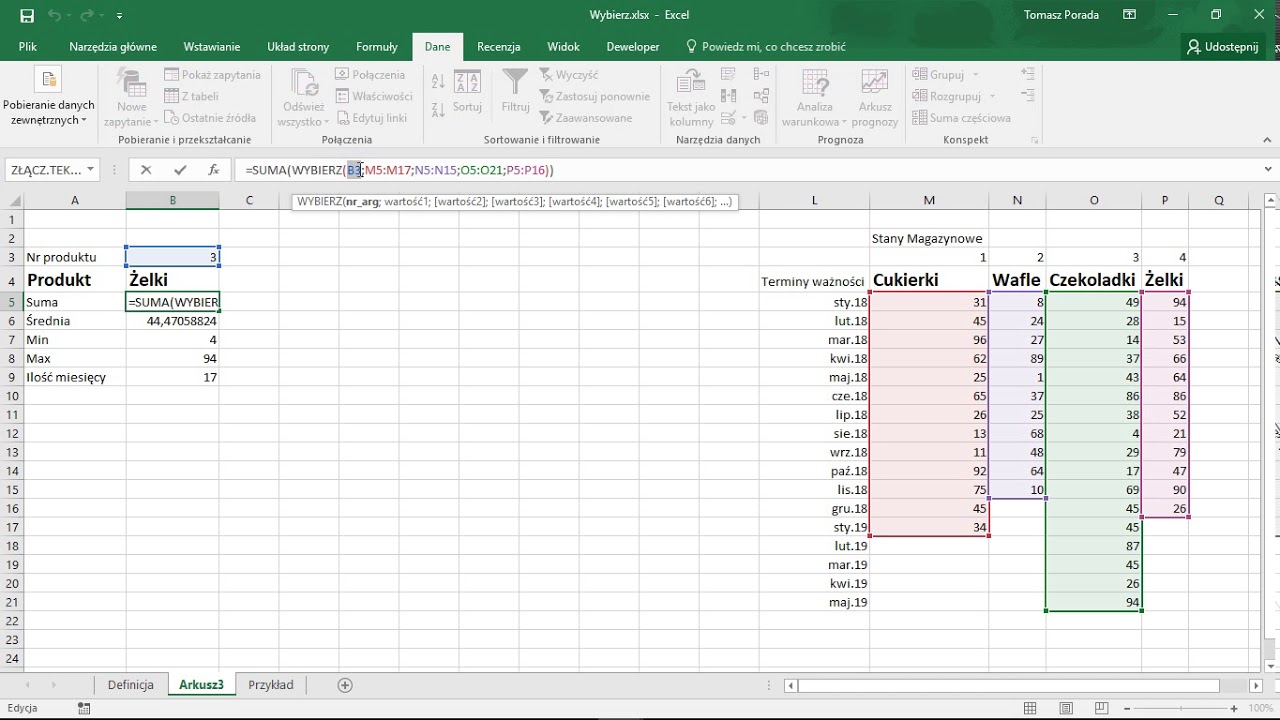Click the Hide Detail outline icon
Image resolution: width=1280 pixels, height=720 pixels.
pyautogui.click(x=1027, y=96)
